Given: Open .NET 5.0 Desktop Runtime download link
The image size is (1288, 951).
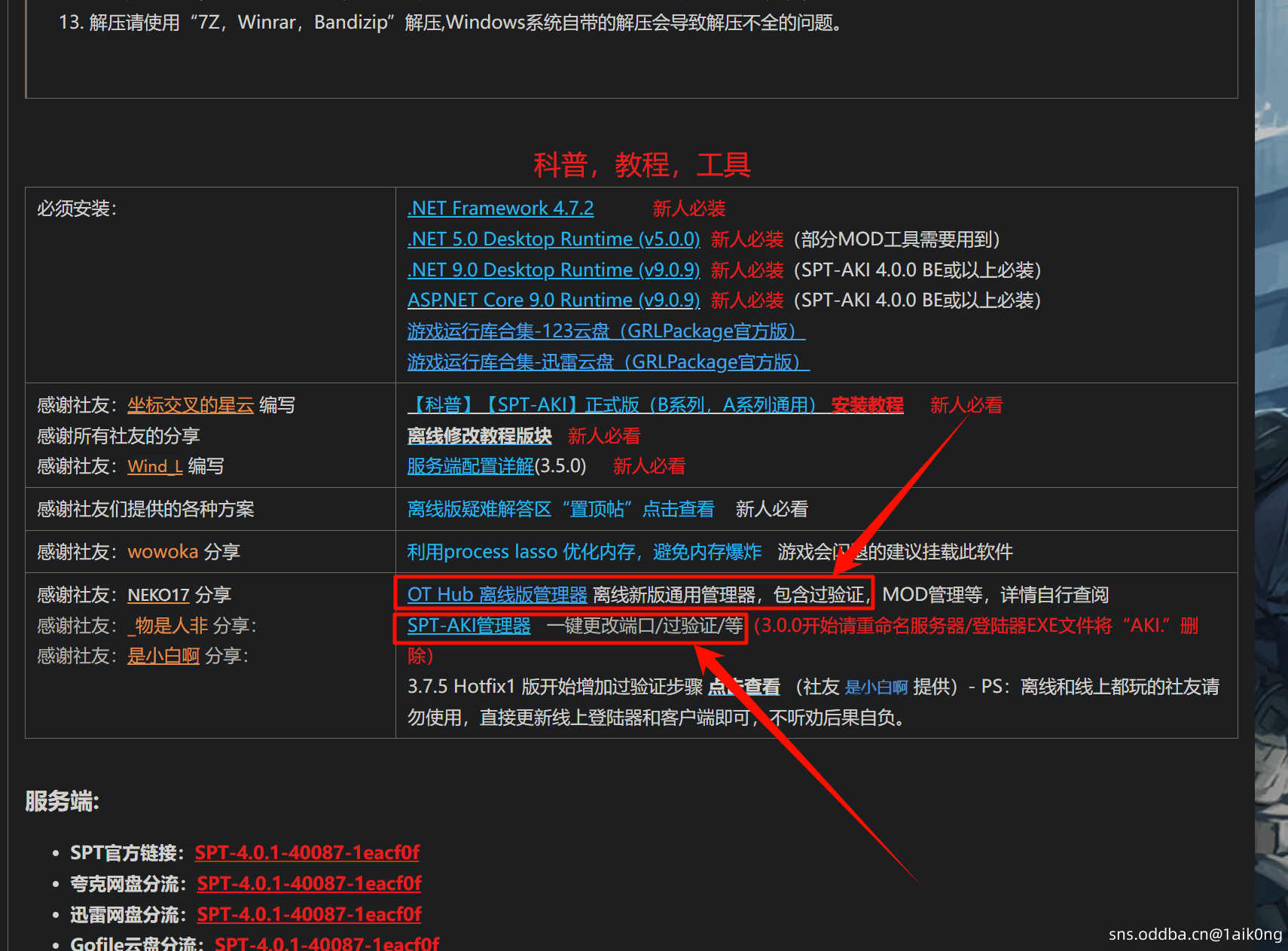Looking at the screenshot, I should pos(553,239).
